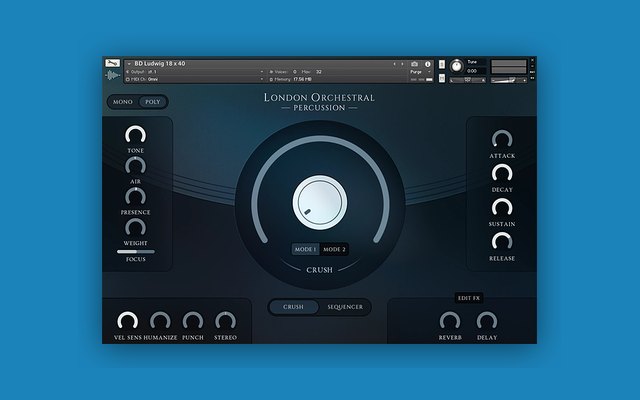Click the Air knob
This screenshot has height=400, width=640.
(x=136, y=166)
